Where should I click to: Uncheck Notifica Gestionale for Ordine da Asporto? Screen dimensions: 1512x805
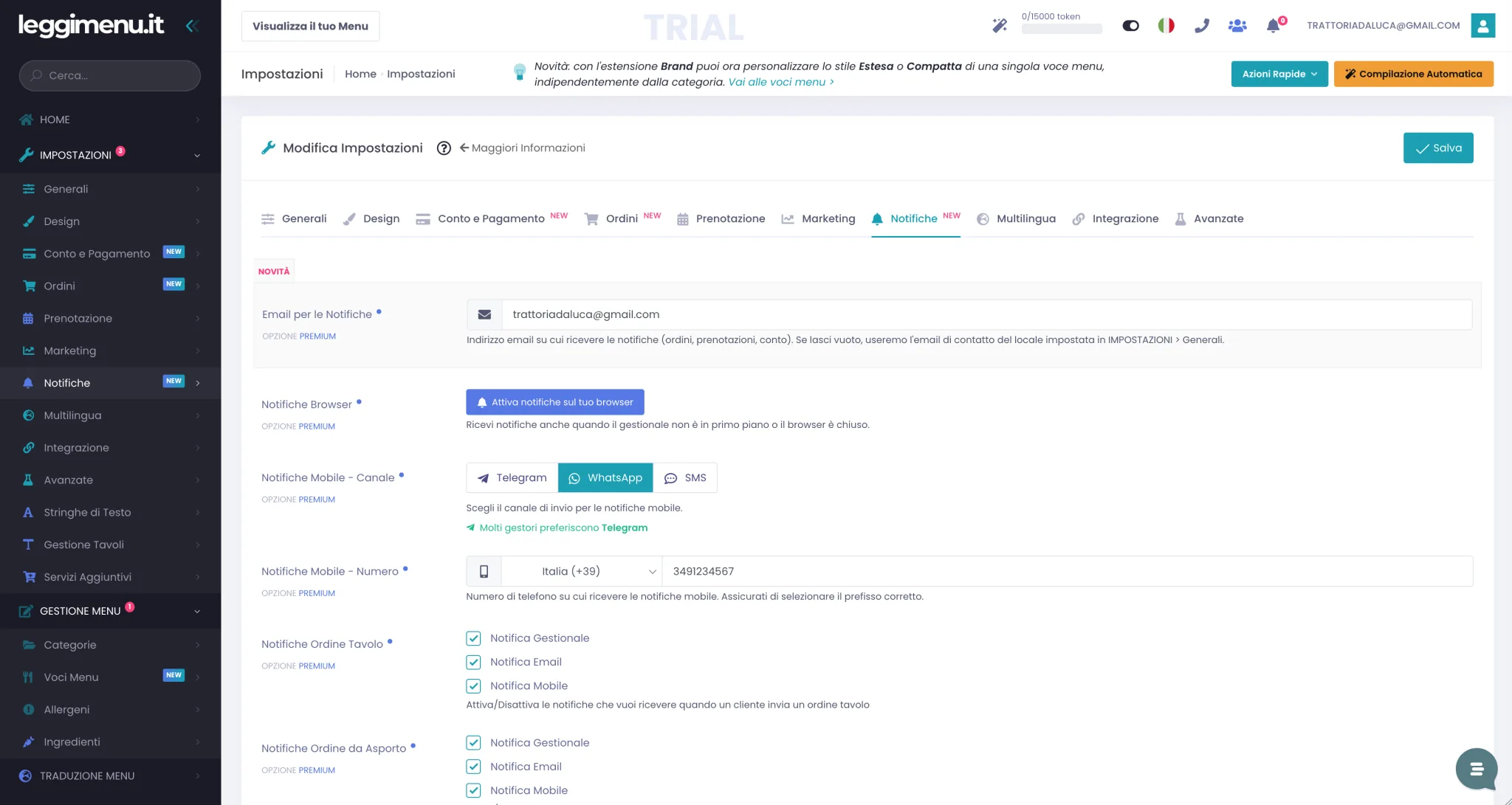[473, 743]
